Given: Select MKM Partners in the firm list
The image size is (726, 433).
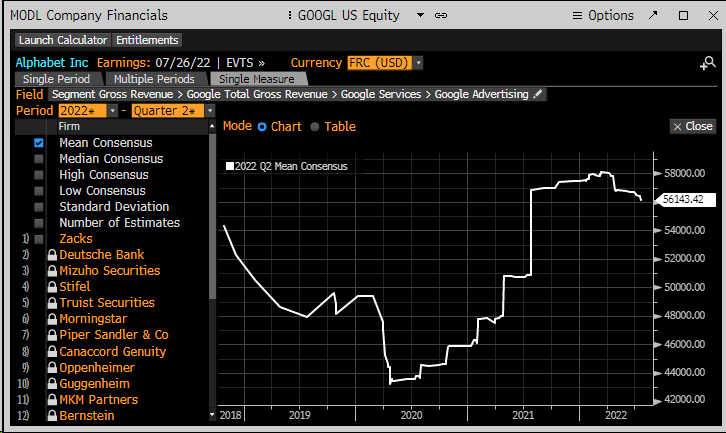Looking at the screenshot, I should point(99,400).
